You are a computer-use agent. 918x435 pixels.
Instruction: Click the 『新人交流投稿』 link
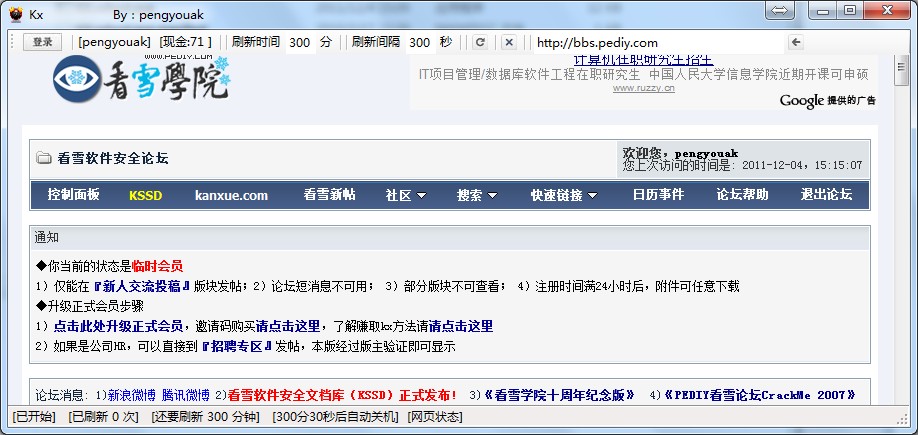pyautogui.click(x=143, y=286)
